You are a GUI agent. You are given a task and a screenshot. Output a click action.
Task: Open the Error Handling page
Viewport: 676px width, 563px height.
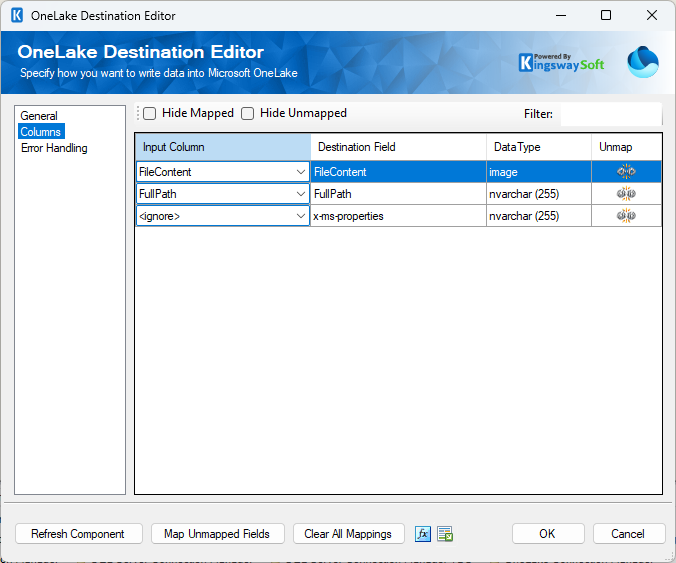[54, 148]
